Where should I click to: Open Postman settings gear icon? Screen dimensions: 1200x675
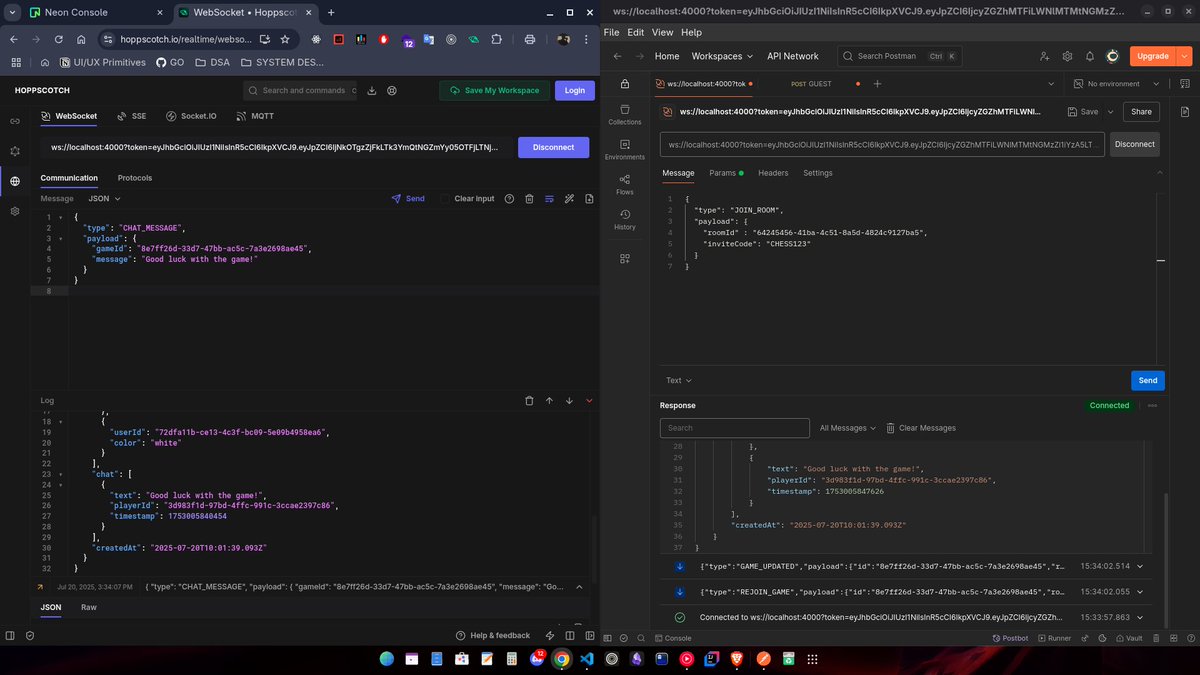(x=1067, y=56)
